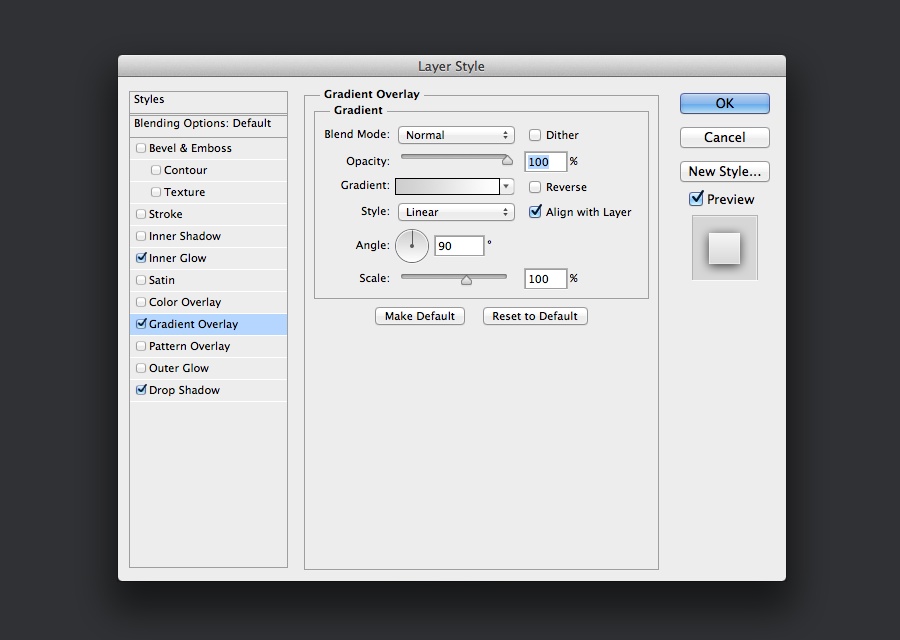Open the Inner Shadow settings
The width and height of the screenshot is (900, 640).
click(185, 236)
